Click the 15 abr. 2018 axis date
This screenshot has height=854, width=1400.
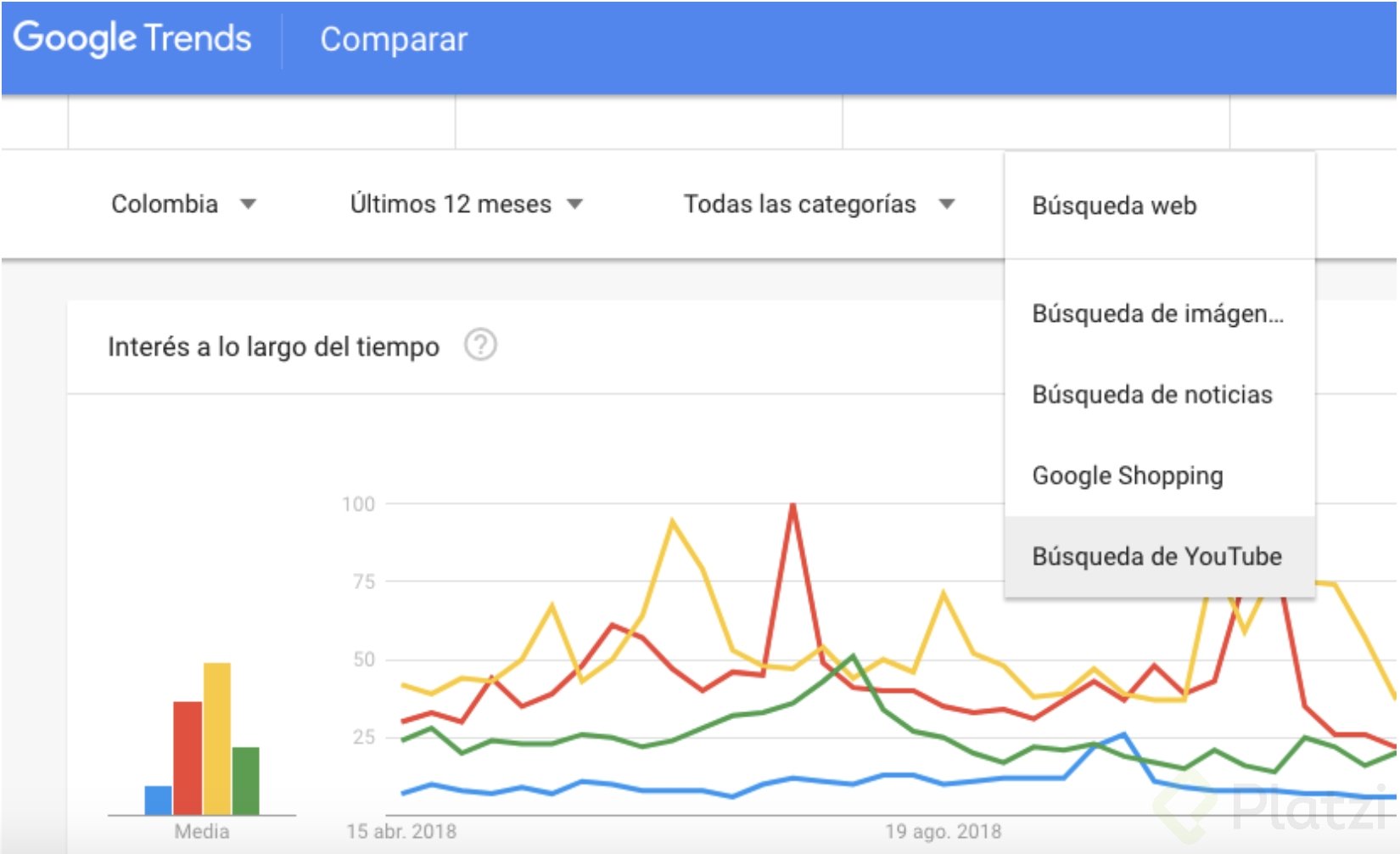point(401,832)
